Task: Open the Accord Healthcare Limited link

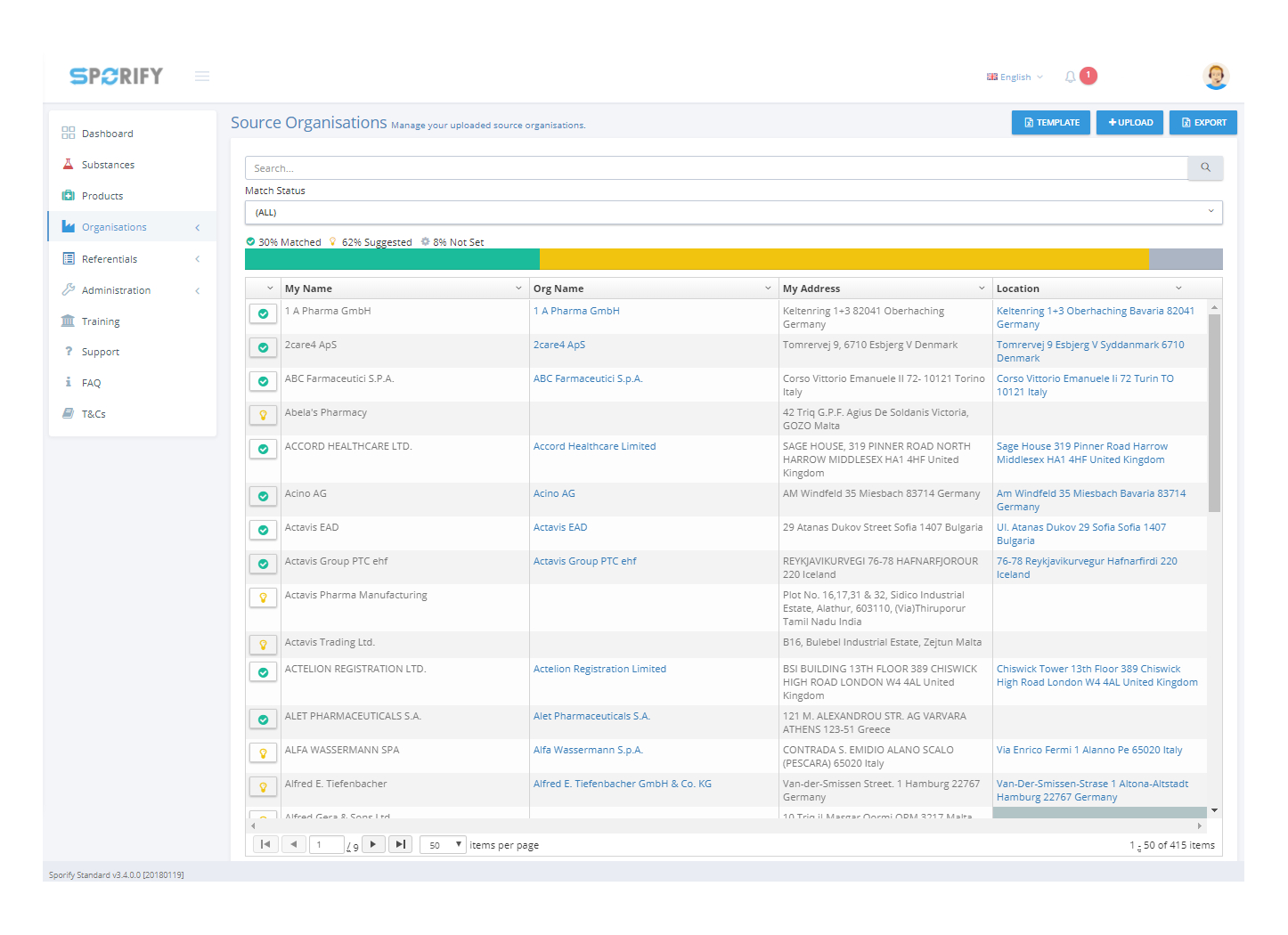Action: (x=594, y=445)
